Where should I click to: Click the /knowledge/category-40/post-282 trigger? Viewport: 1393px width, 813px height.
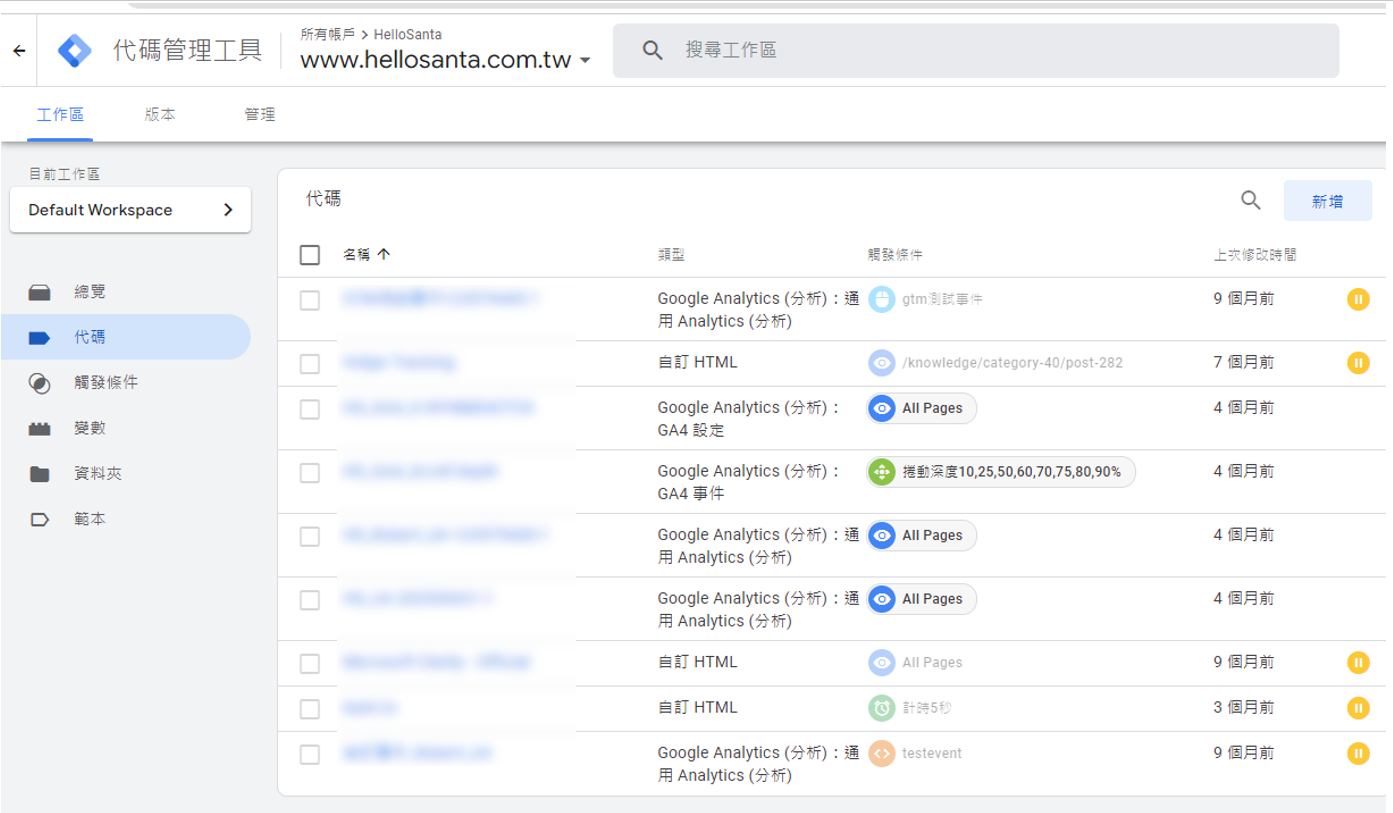996,363
